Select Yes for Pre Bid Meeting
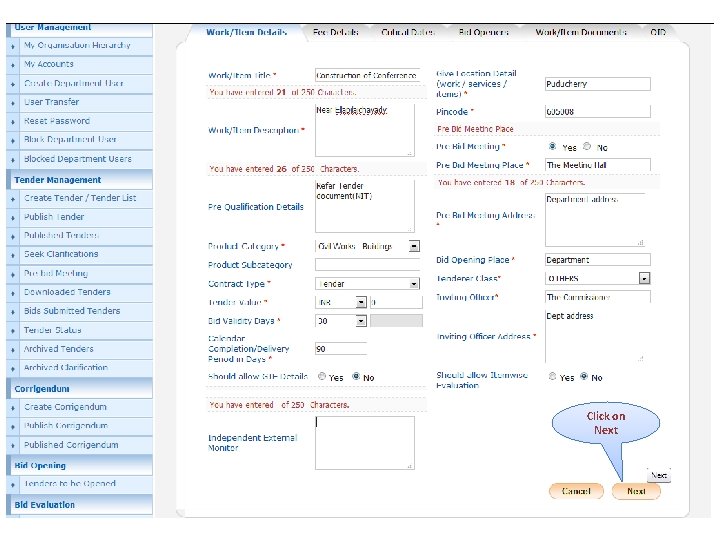The image size is (720, 540). tap(552, 146)
